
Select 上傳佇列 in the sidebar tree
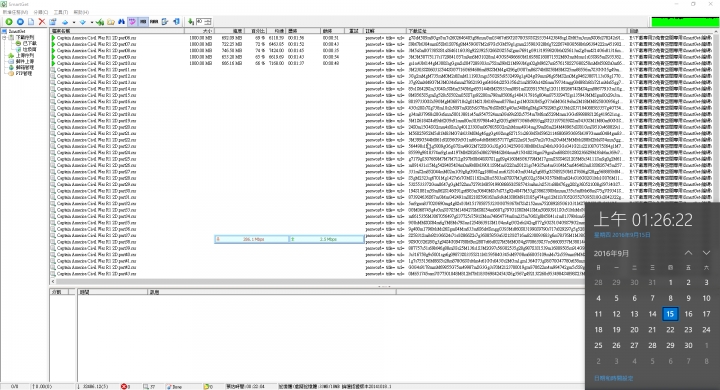tap(25, 55)
